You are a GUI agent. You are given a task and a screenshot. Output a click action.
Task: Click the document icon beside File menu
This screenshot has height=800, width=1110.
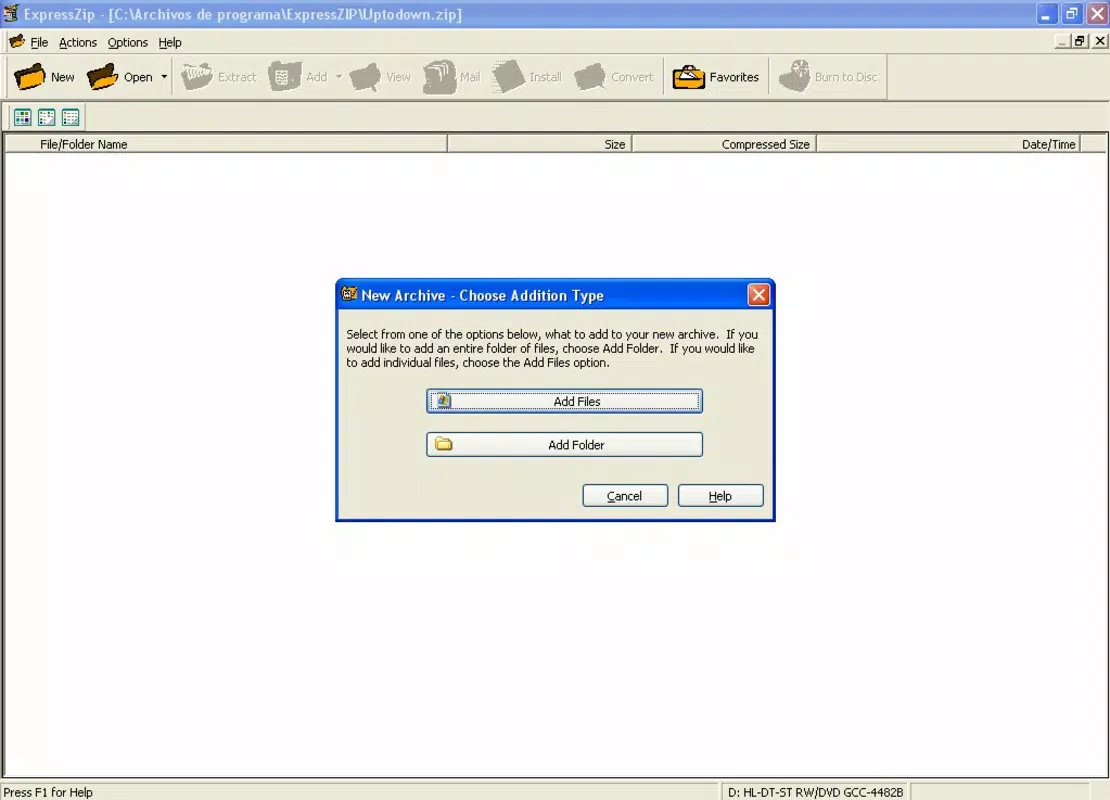click(x=16, y=42)
